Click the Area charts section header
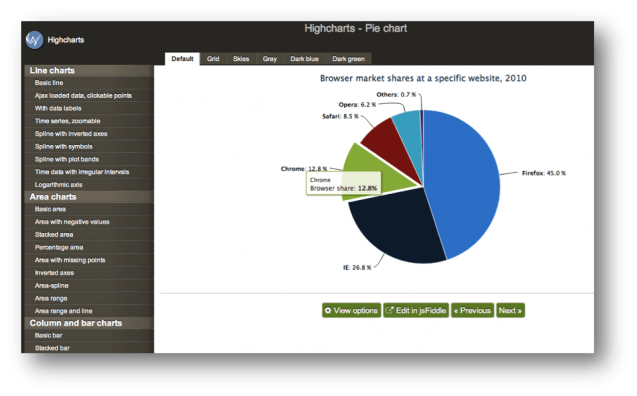Screen dimensions: 637x396 89,197
